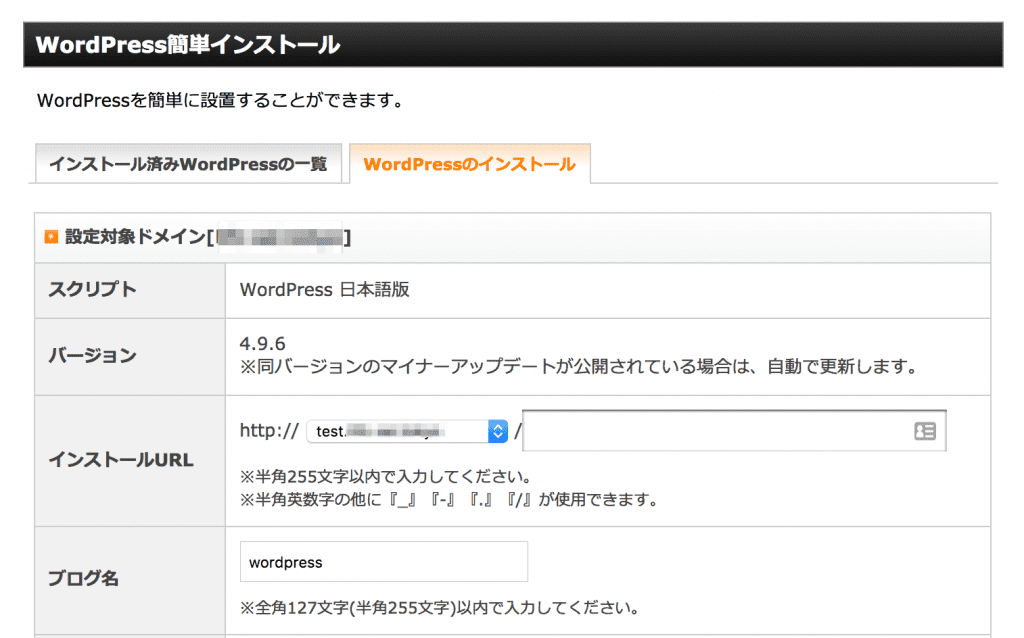Click the contact autofill icon in URL field
This screenshot has width=1024, height=638.
tap(925, 431)
